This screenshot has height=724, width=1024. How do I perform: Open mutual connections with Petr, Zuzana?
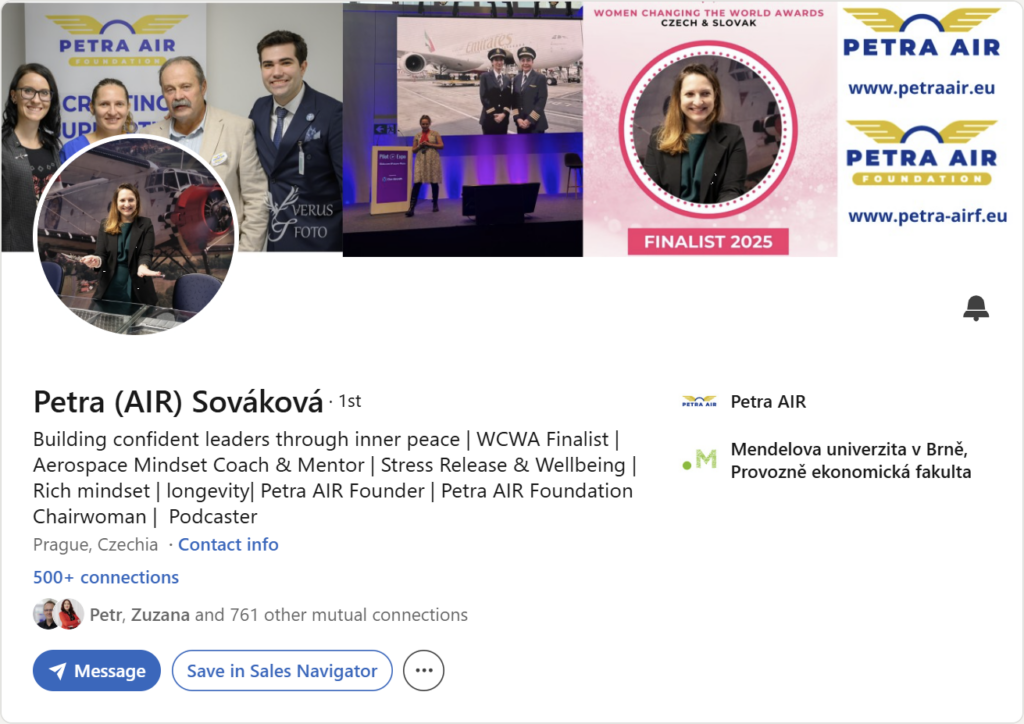click(x=279, y=615)
